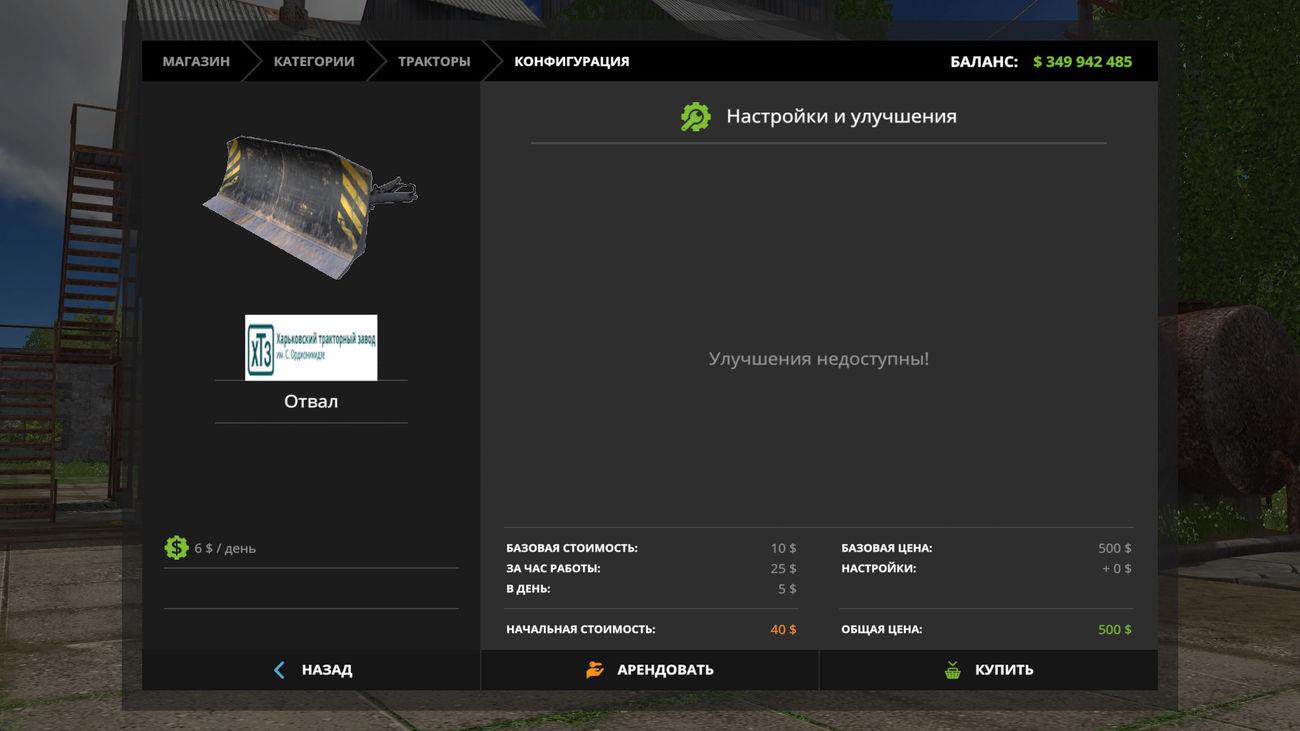The image size is (1300, 731).
Task: Click the Улучшения недоступны! message
Action: [x=818, y=358]
